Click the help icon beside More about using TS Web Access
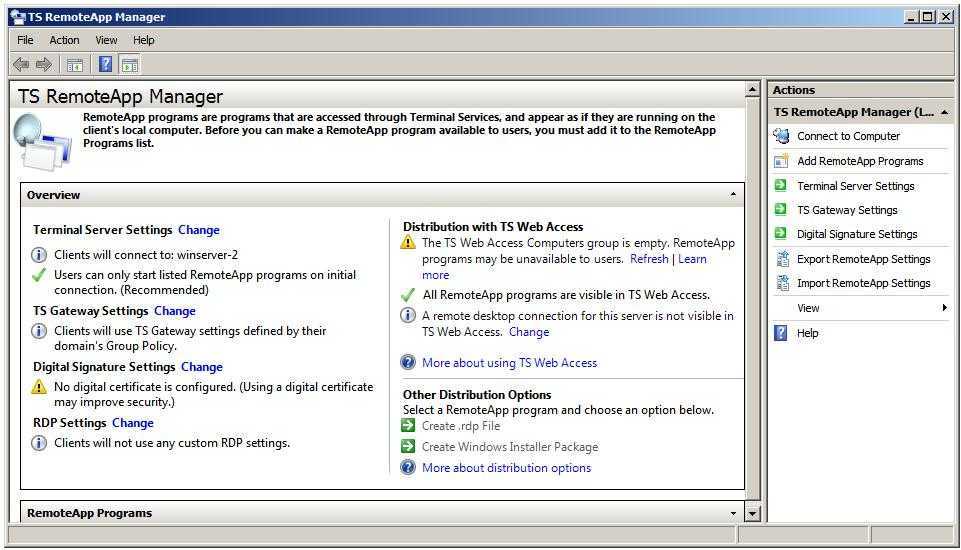 pos(408,362)
